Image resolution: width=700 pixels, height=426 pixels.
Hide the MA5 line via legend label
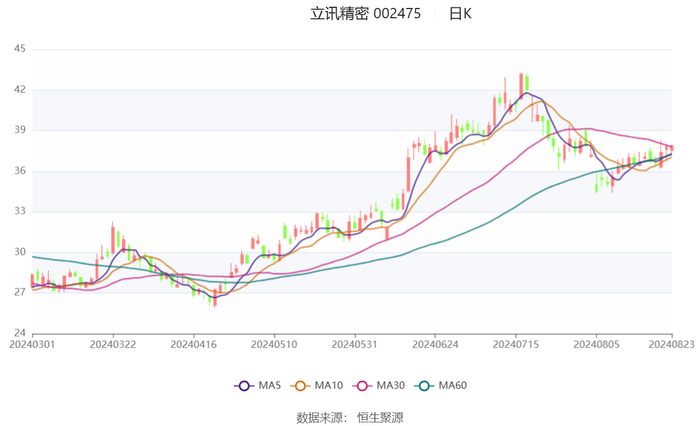[269, 385]
